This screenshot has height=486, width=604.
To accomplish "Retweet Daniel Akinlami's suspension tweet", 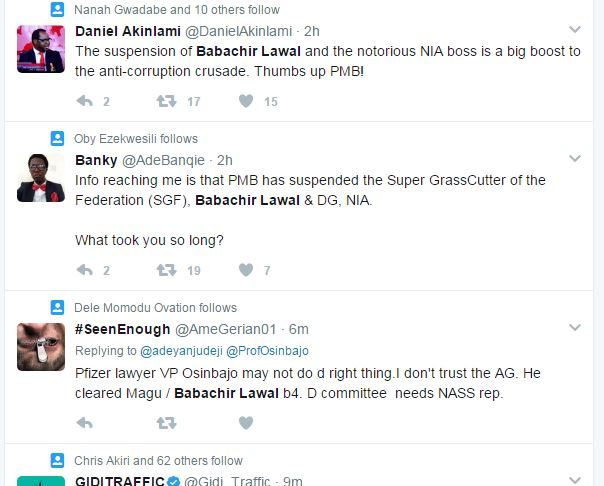I will tap(167, 101).
